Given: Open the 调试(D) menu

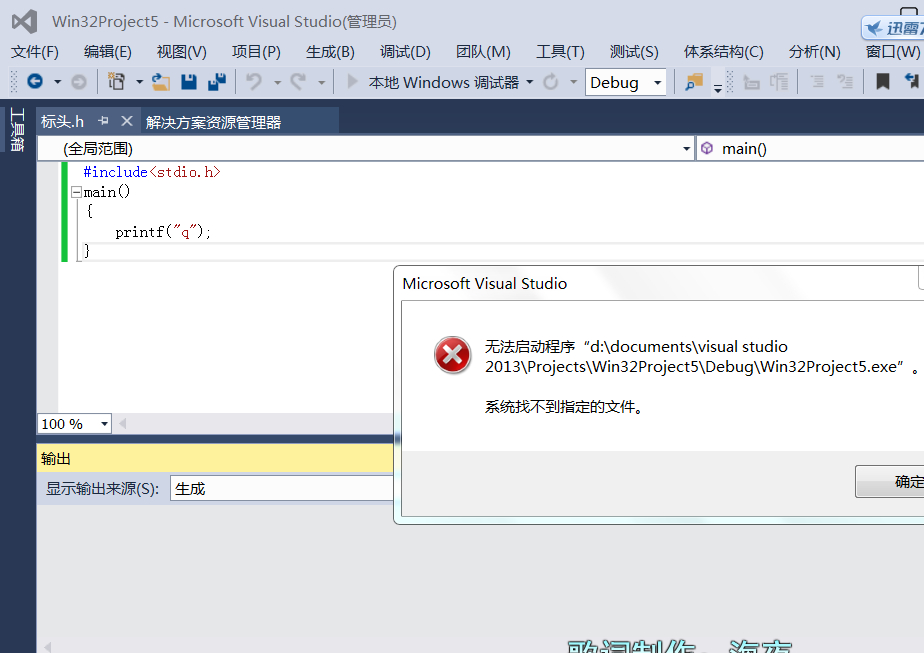Looking at the screenshot, I should coord(405,52).
